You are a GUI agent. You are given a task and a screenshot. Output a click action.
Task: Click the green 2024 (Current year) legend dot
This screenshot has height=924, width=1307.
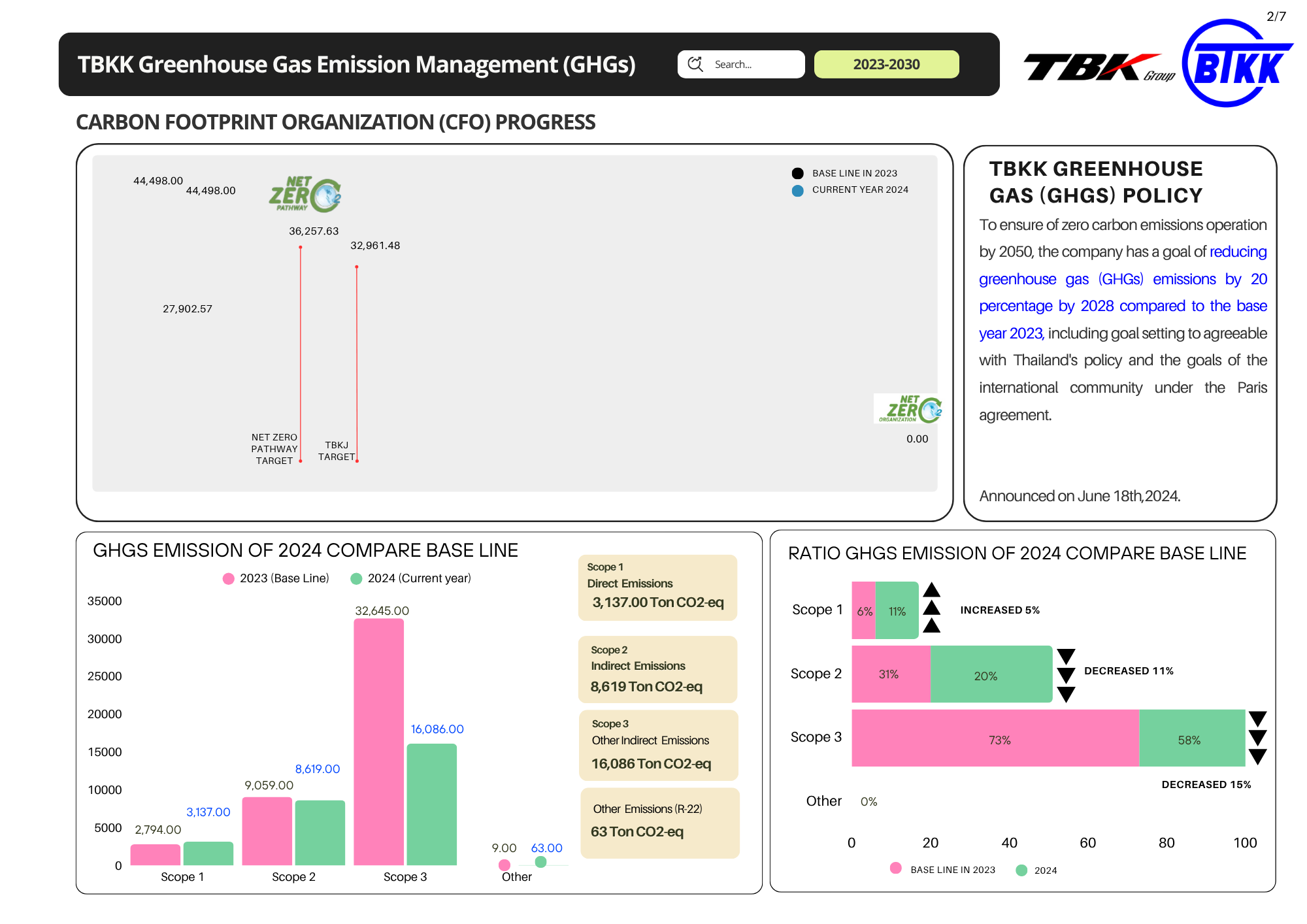pos(356,578)
